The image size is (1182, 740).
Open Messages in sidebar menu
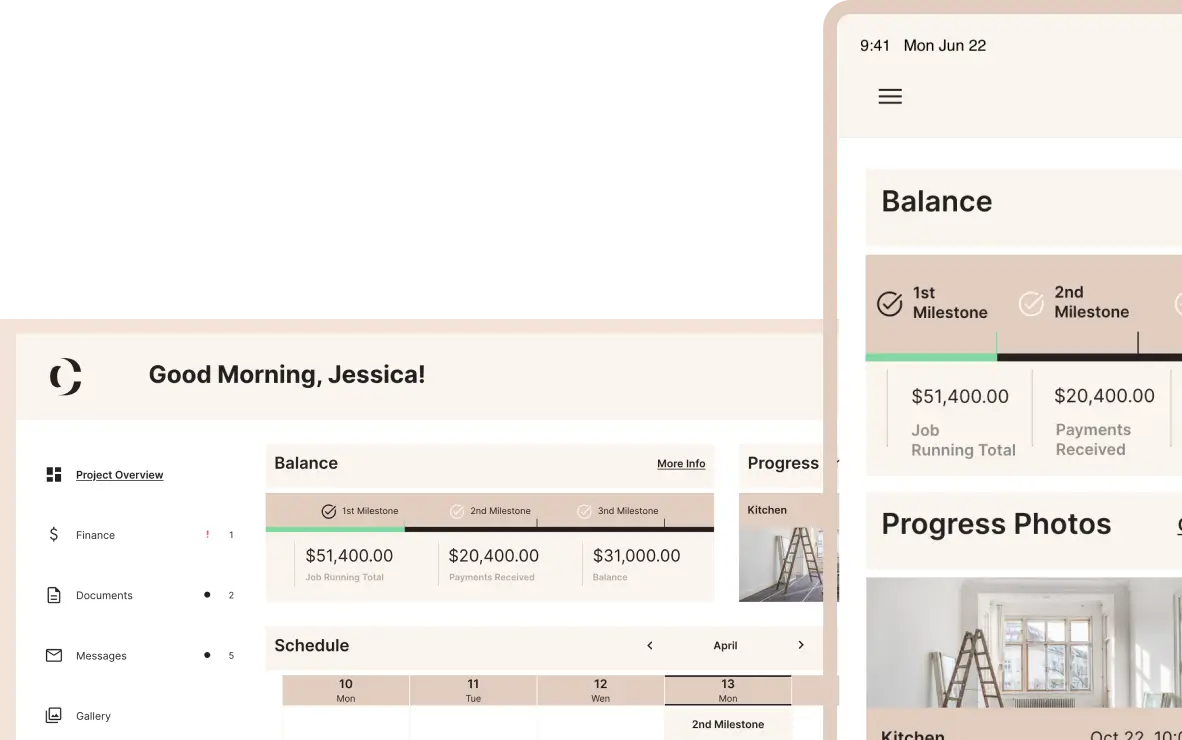click(x=101, y=656)
